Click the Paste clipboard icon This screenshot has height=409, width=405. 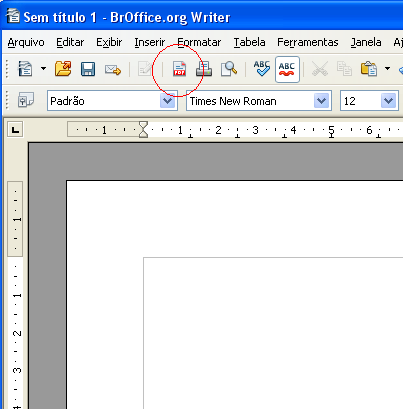click(369, 69)
